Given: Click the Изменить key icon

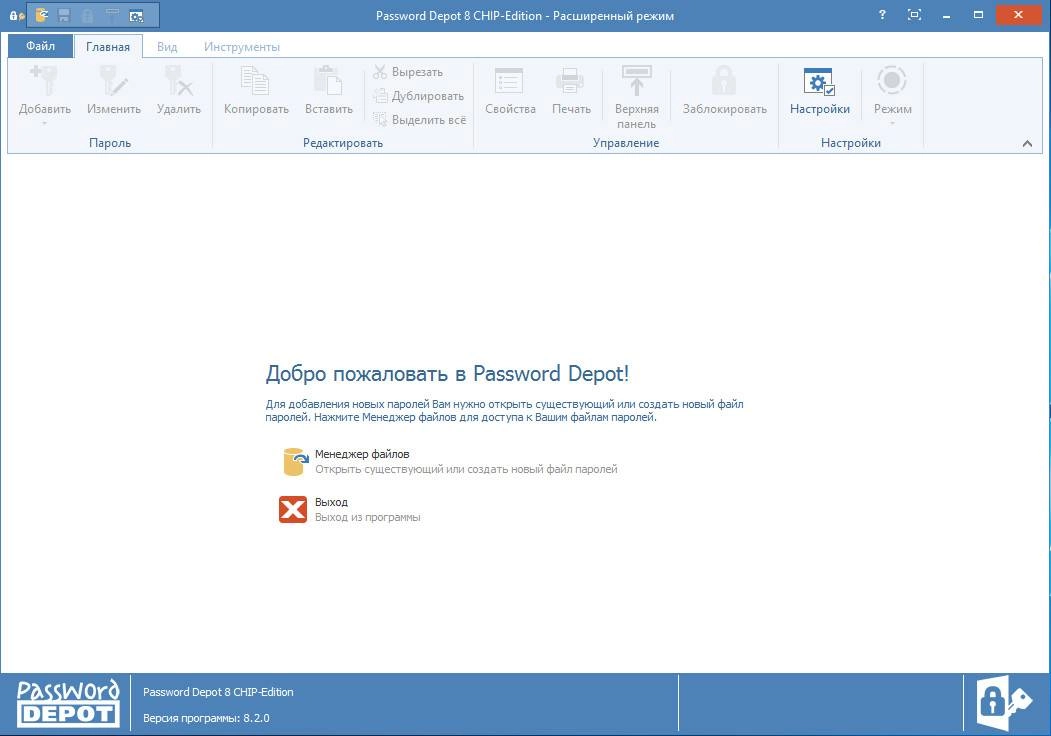Looking at the screenshot, I should point(113,81).
